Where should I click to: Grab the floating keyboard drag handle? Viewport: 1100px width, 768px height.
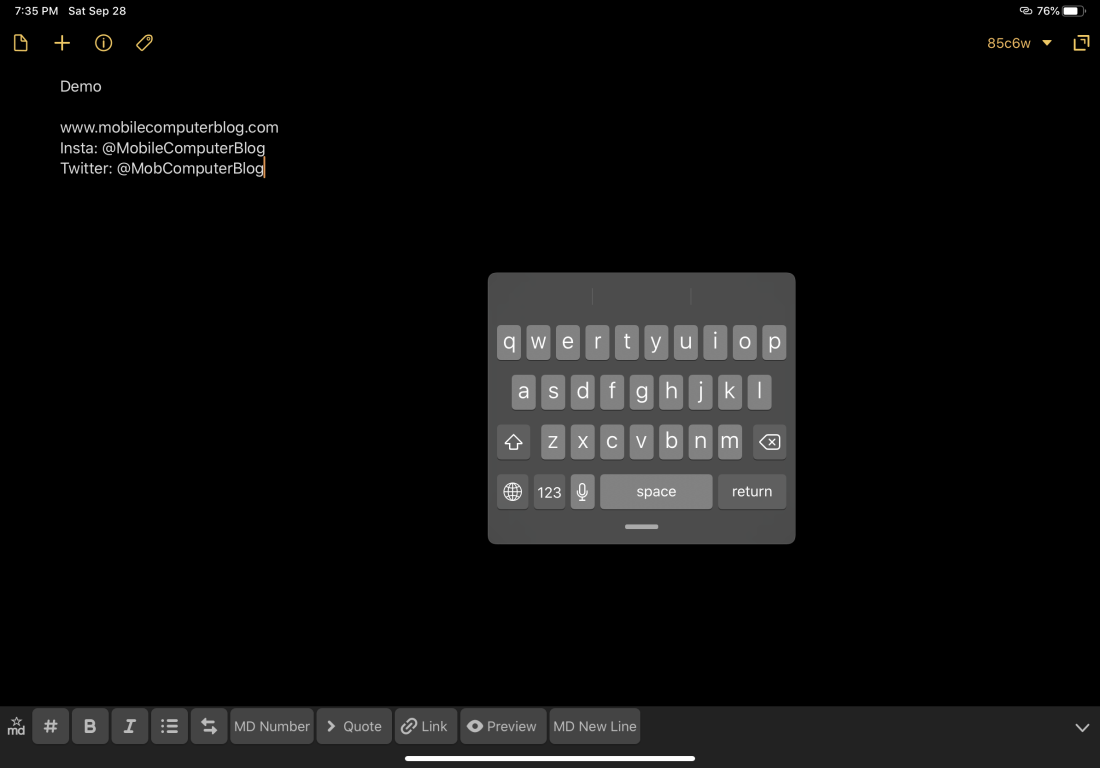(641, 526)
